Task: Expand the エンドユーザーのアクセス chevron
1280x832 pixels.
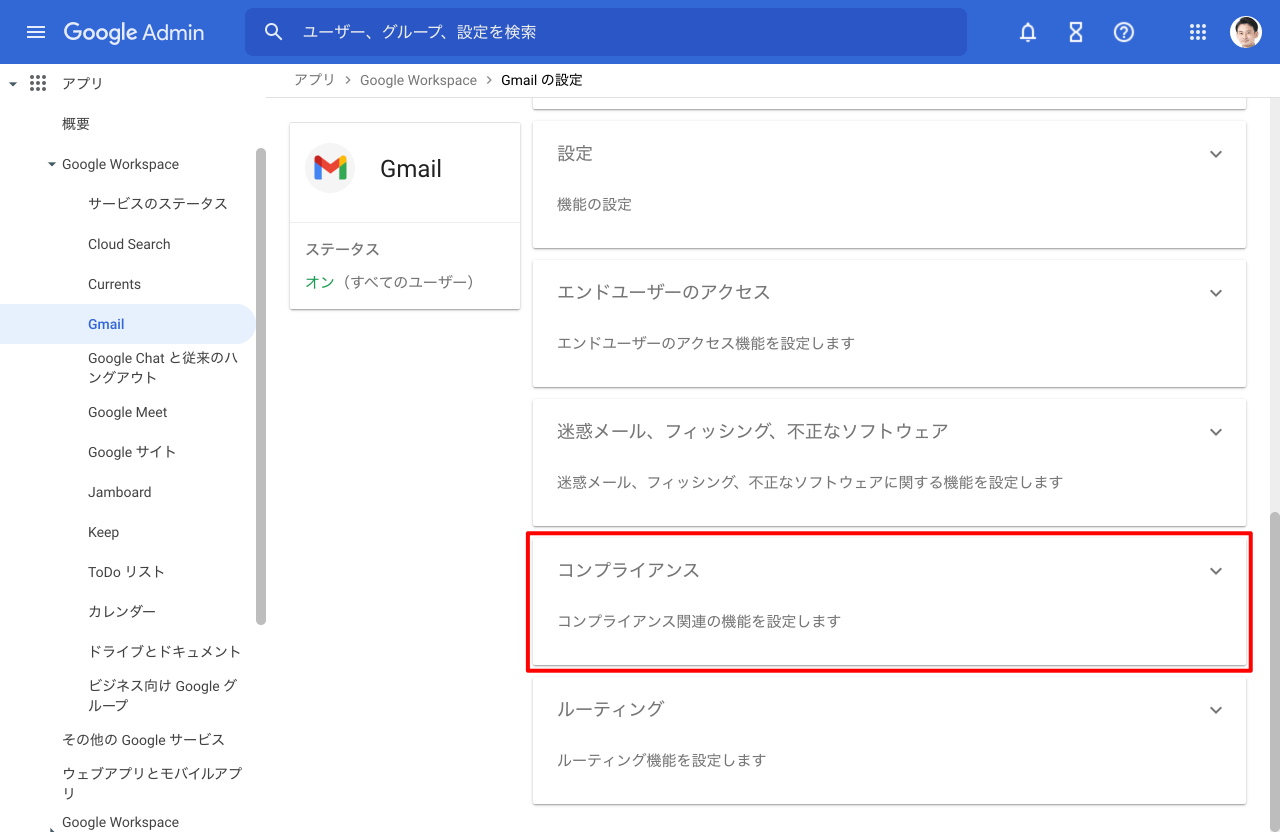Action: [1216, 293]
